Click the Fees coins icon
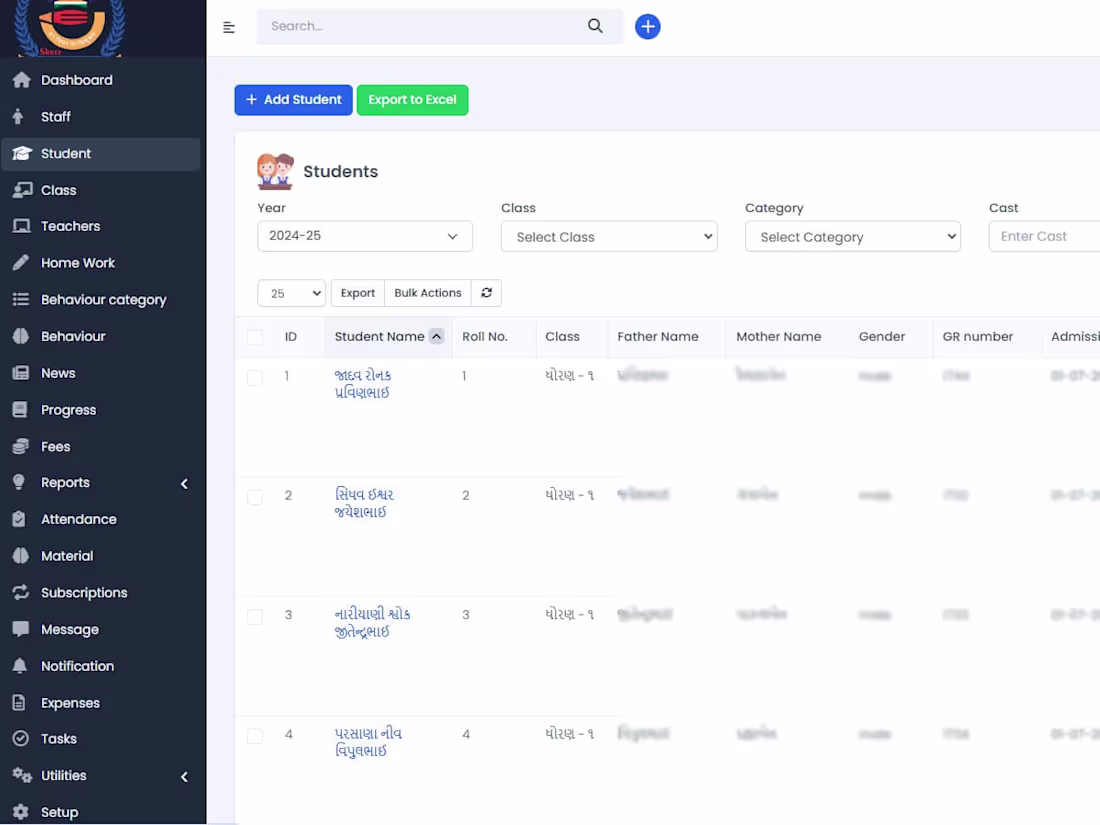 (x=21, y=447)
